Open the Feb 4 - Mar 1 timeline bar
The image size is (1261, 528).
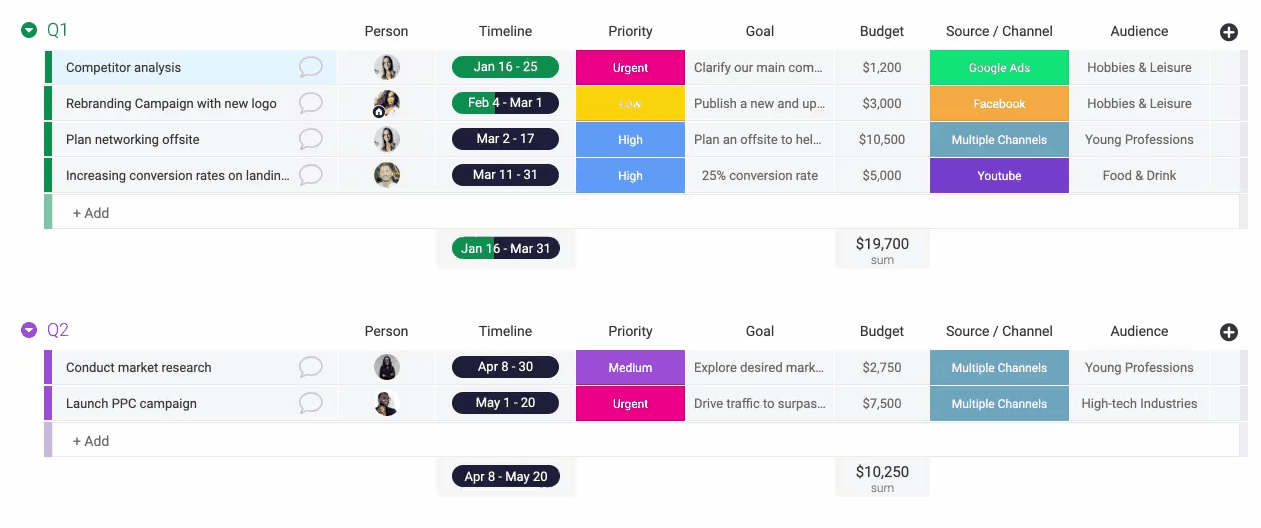click(x=505, y=103)
